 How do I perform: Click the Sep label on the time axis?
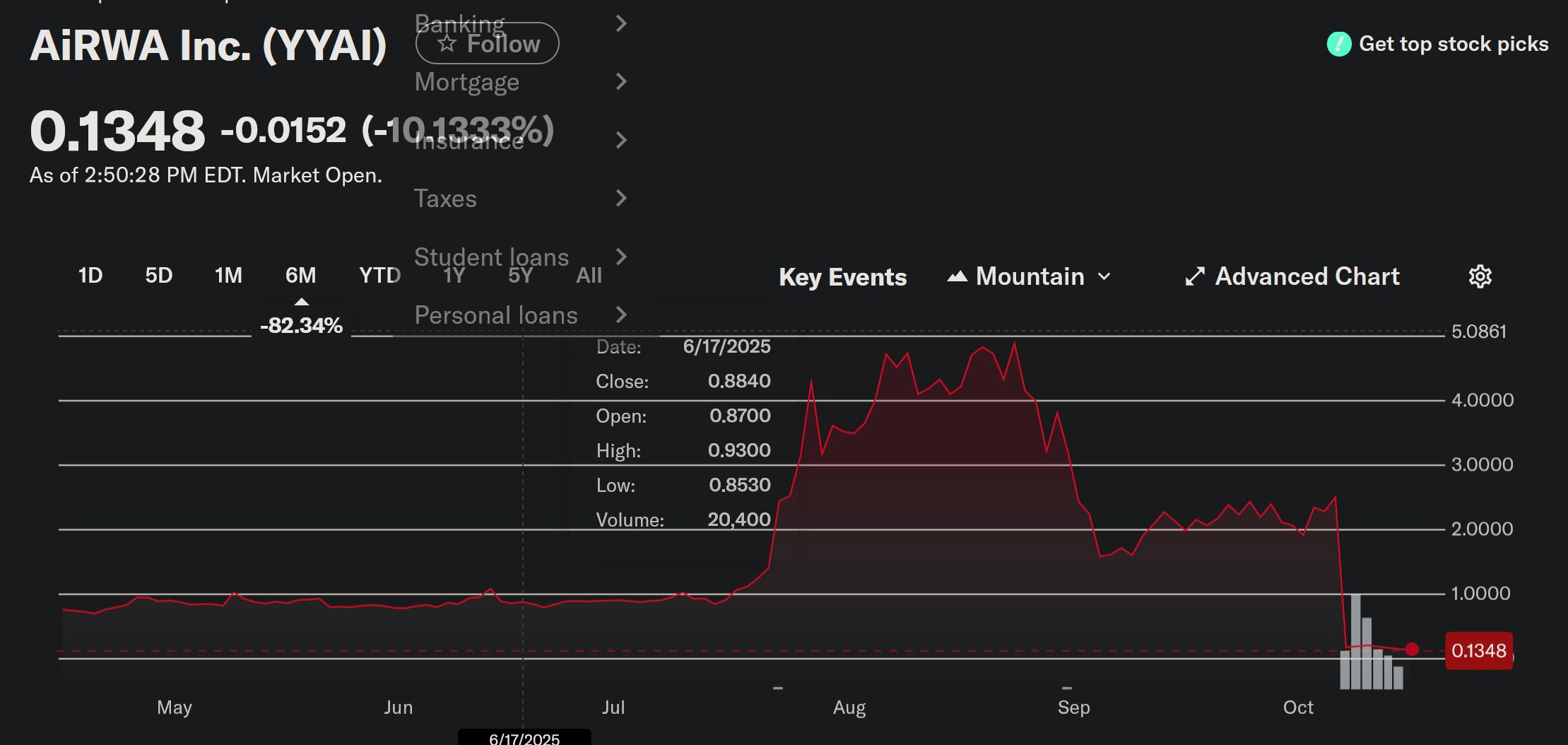pyautogui.click(x=1074, y=708)
